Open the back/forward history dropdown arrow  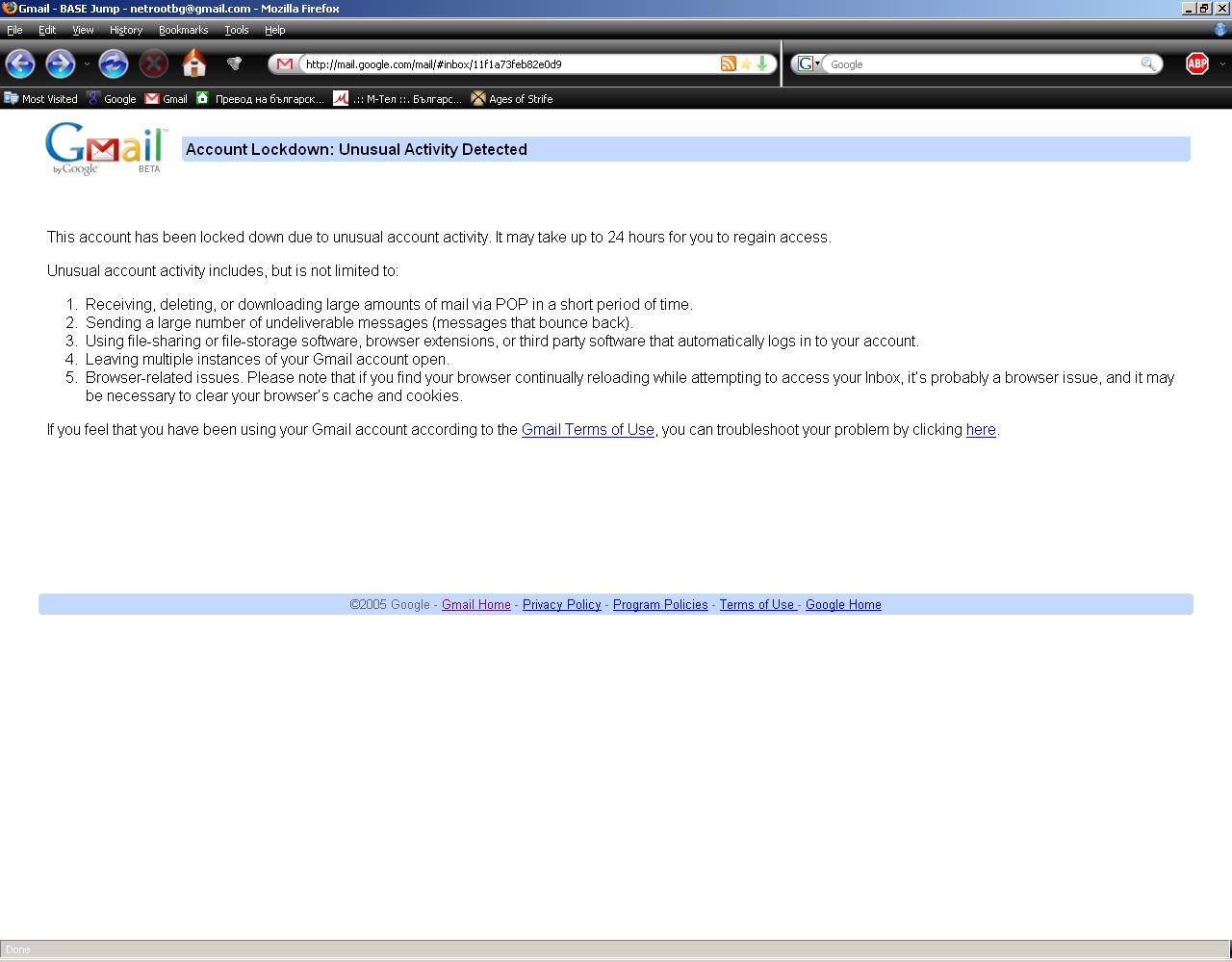87,64
